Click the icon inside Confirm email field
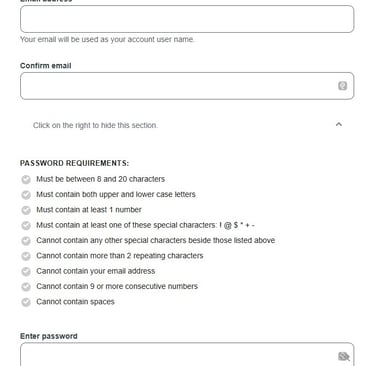Screen dimensions: 375x366 (x=342, y=86)
